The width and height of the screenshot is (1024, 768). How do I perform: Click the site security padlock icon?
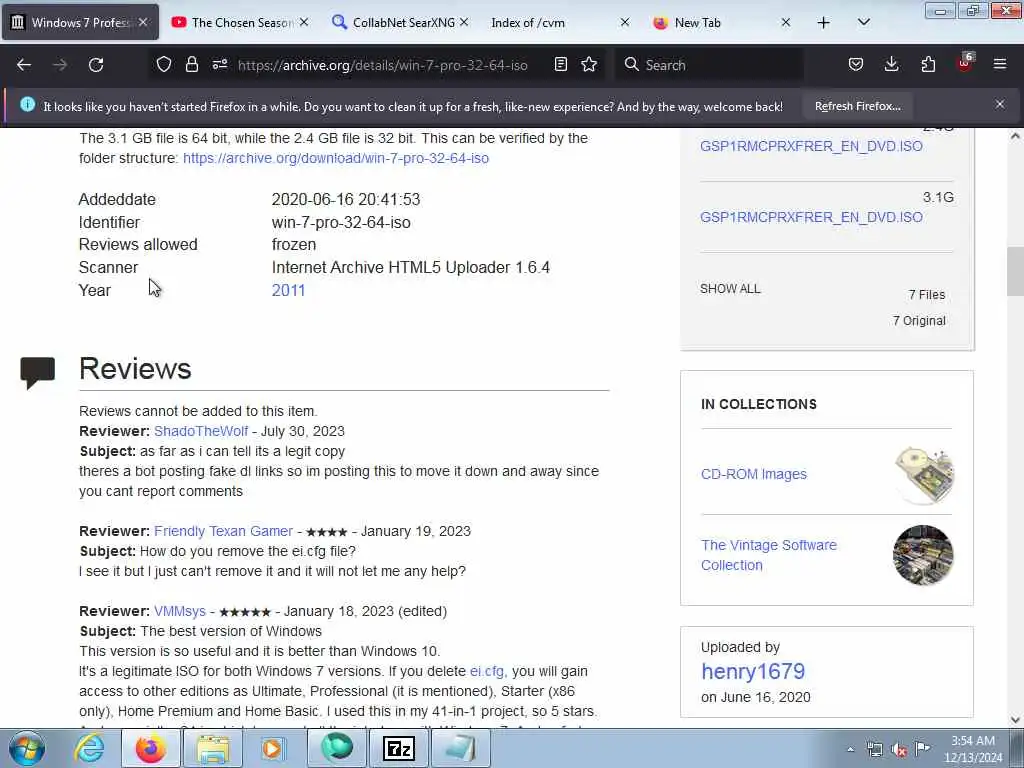coord(191,64)
